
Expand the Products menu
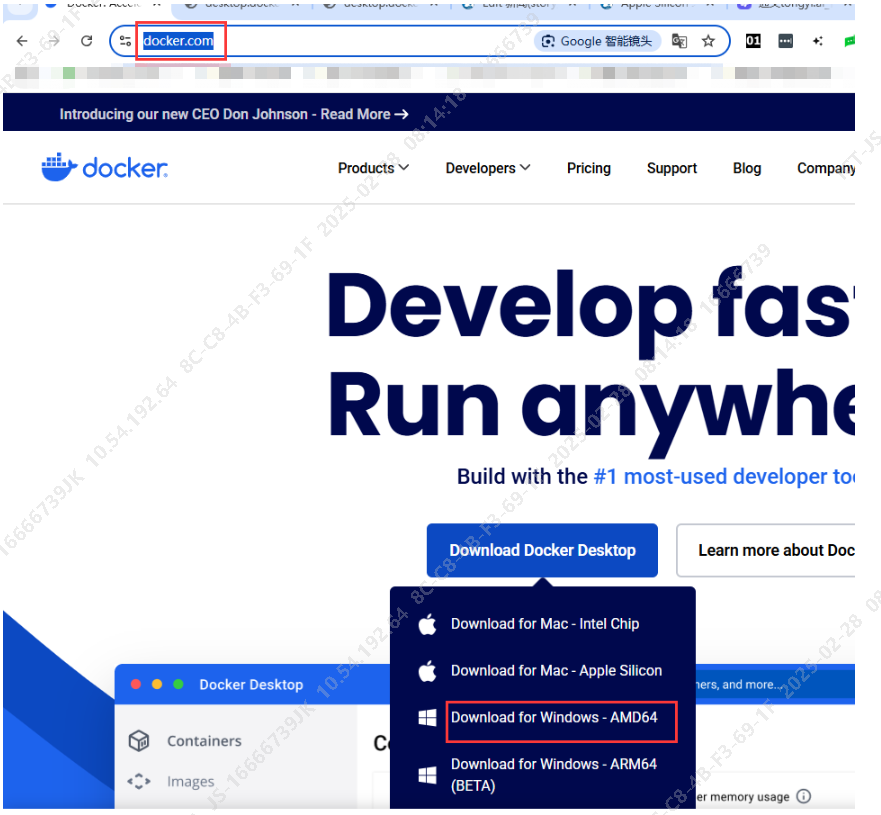tap(373, 168)
